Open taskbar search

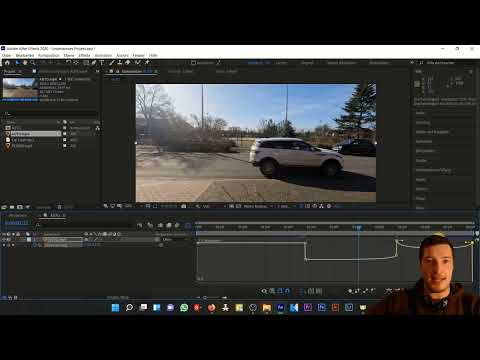[129, 307]
